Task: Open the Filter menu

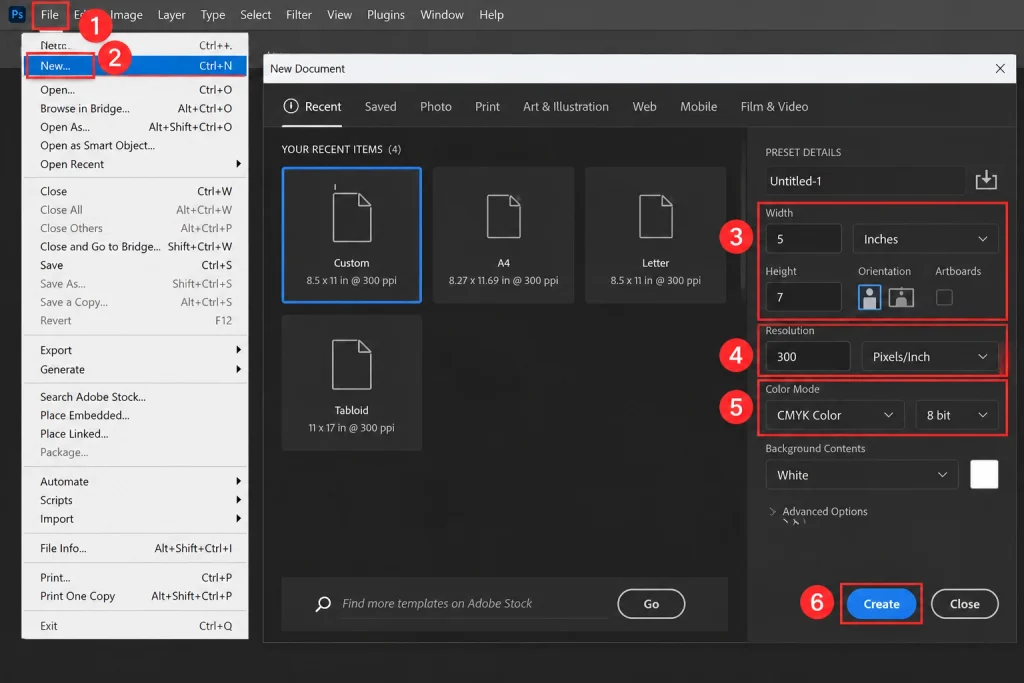Action: [298, 14]
